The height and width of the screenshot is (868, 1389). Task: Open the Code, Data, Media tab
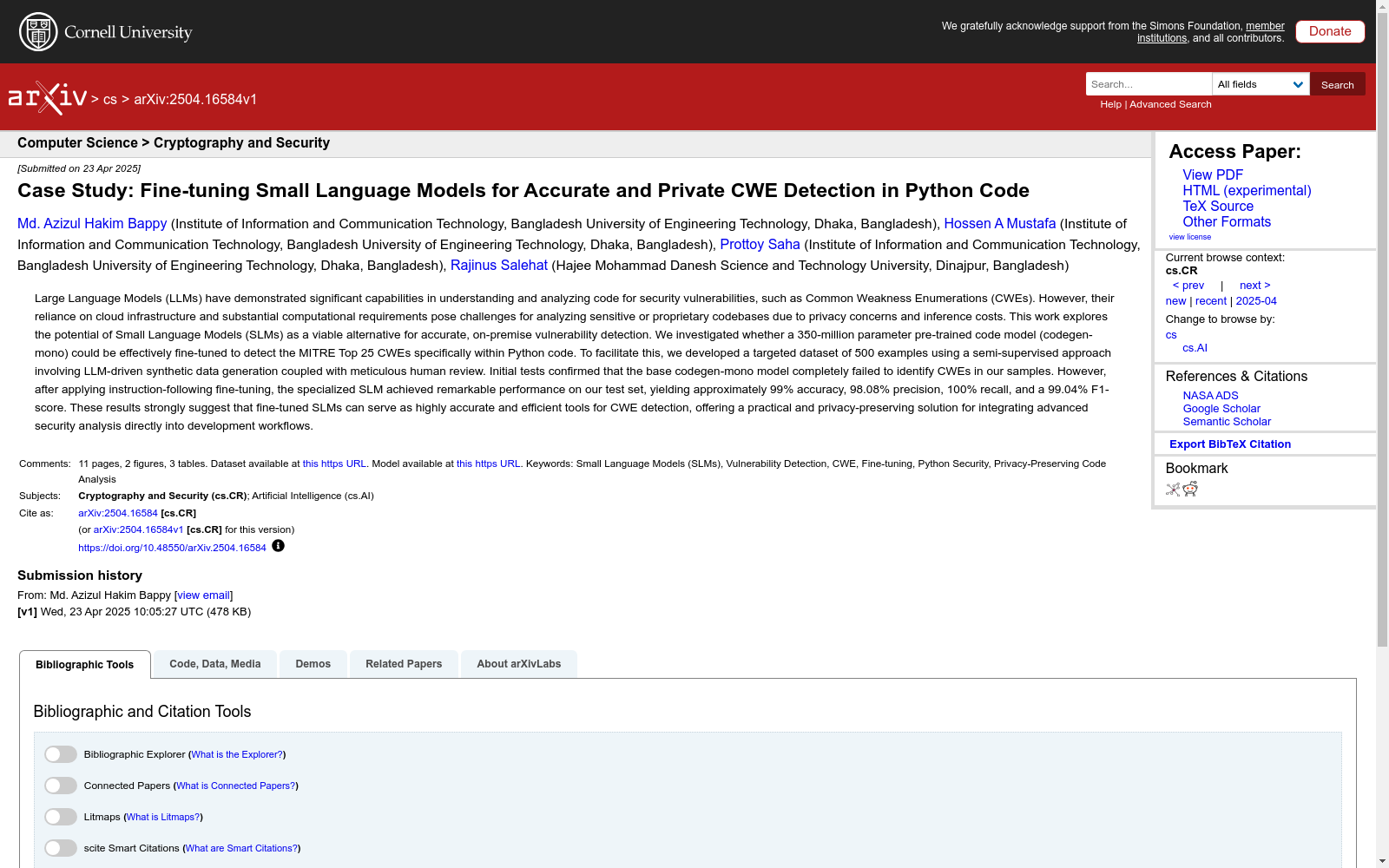tap(215, 664)
